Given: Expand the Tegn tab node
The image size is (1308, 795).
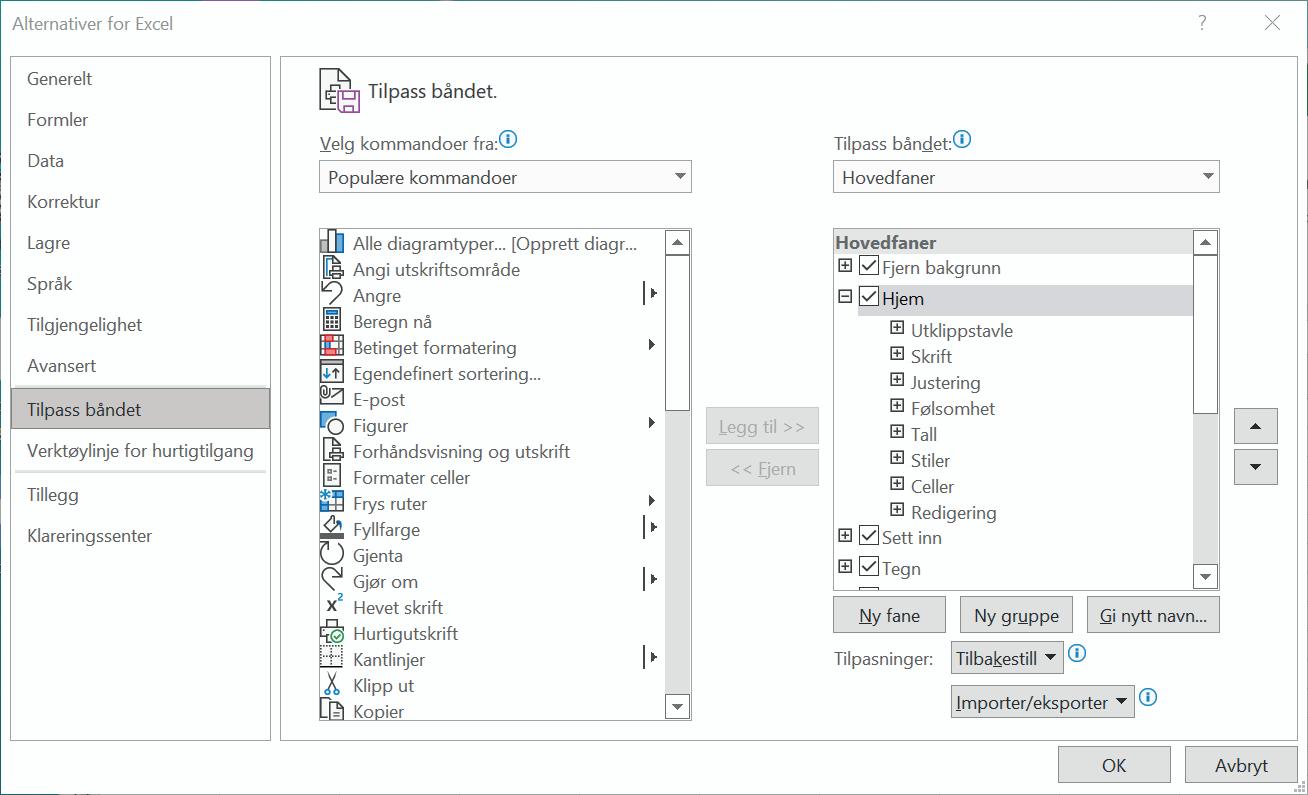Looking at the screenshot, I should pyautogui.click(x=845, y=567).
